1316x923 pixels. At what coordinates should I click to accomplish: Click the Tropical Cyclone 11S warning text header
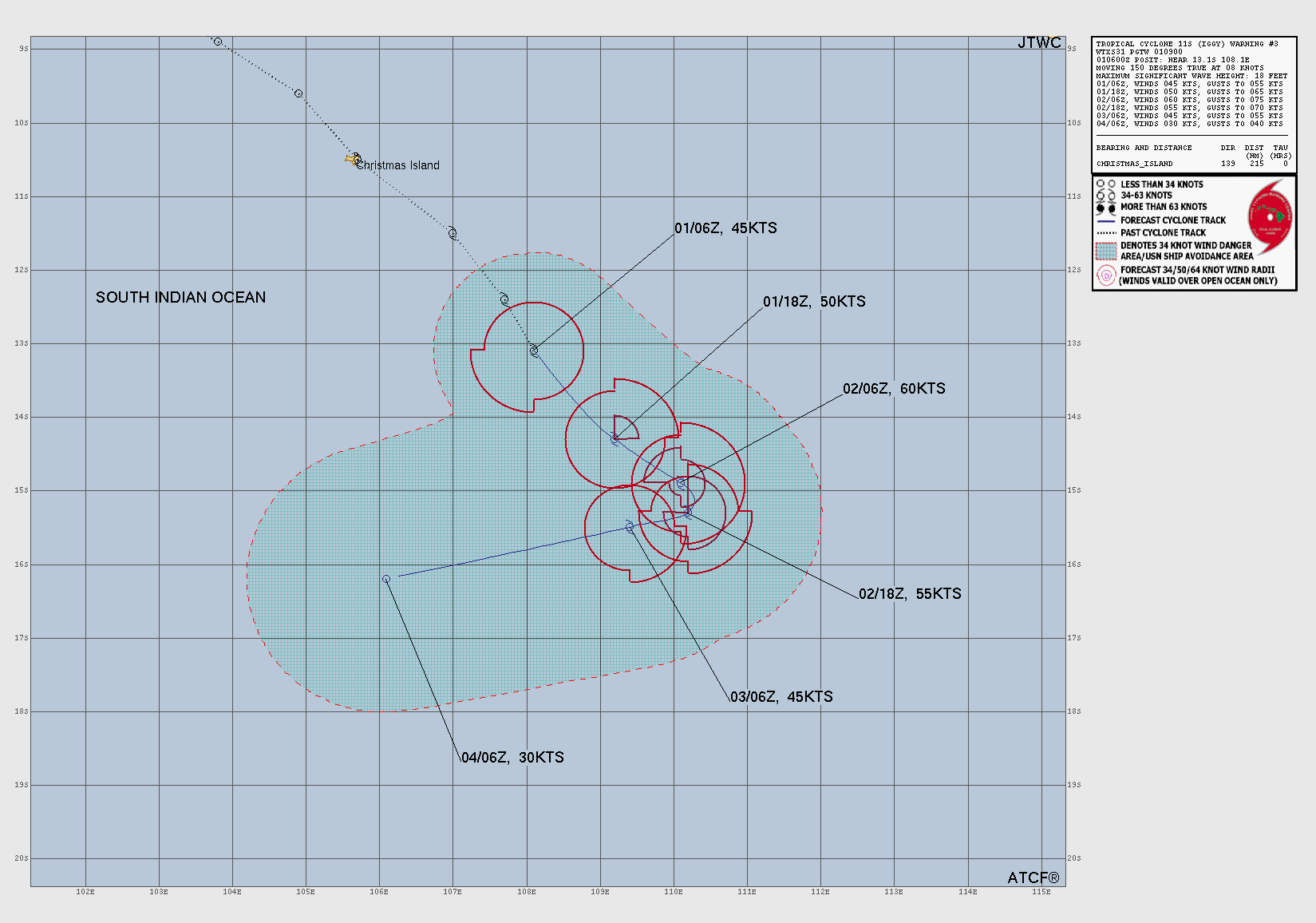click(x=1187, y=44)
